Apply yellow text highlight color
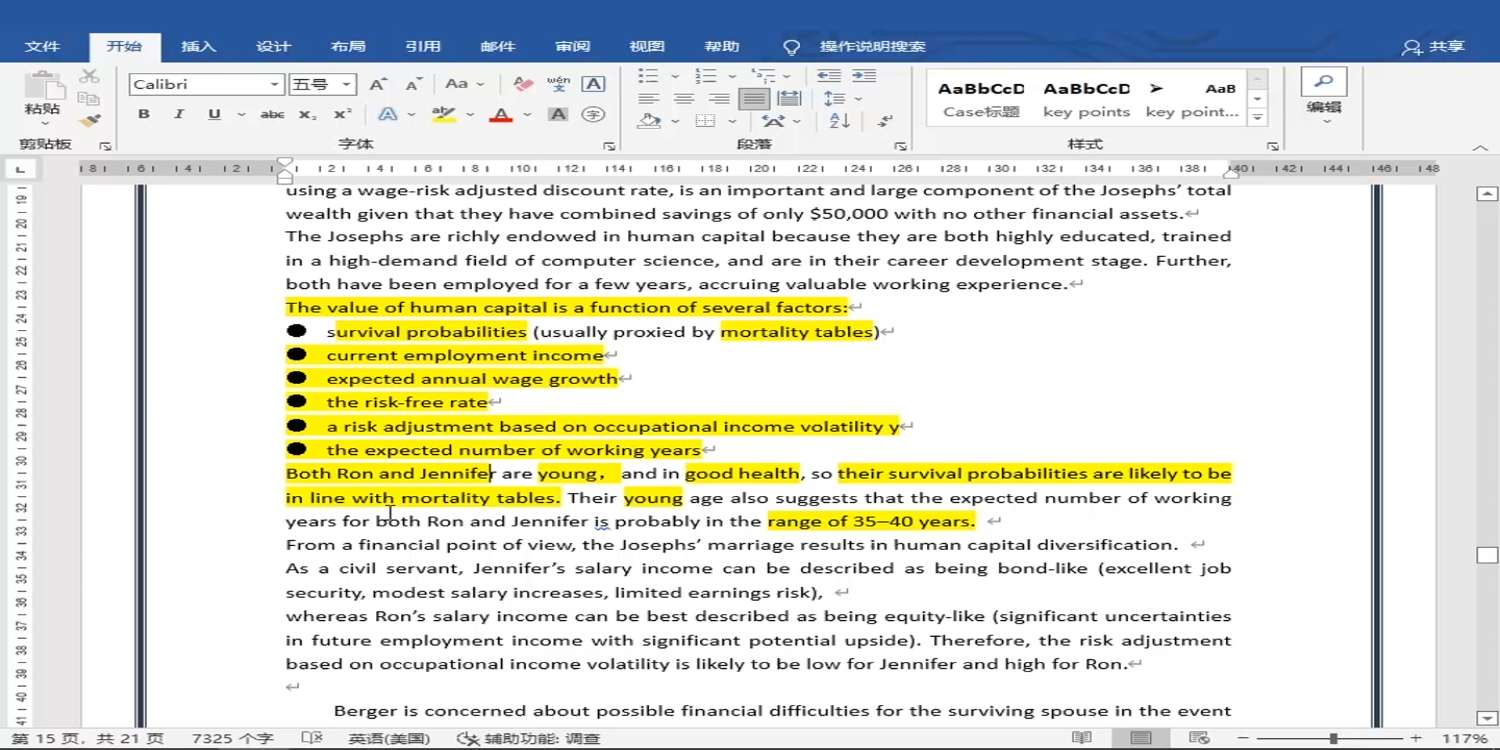This screenshot has width=1500, height=750. (443, 115)
